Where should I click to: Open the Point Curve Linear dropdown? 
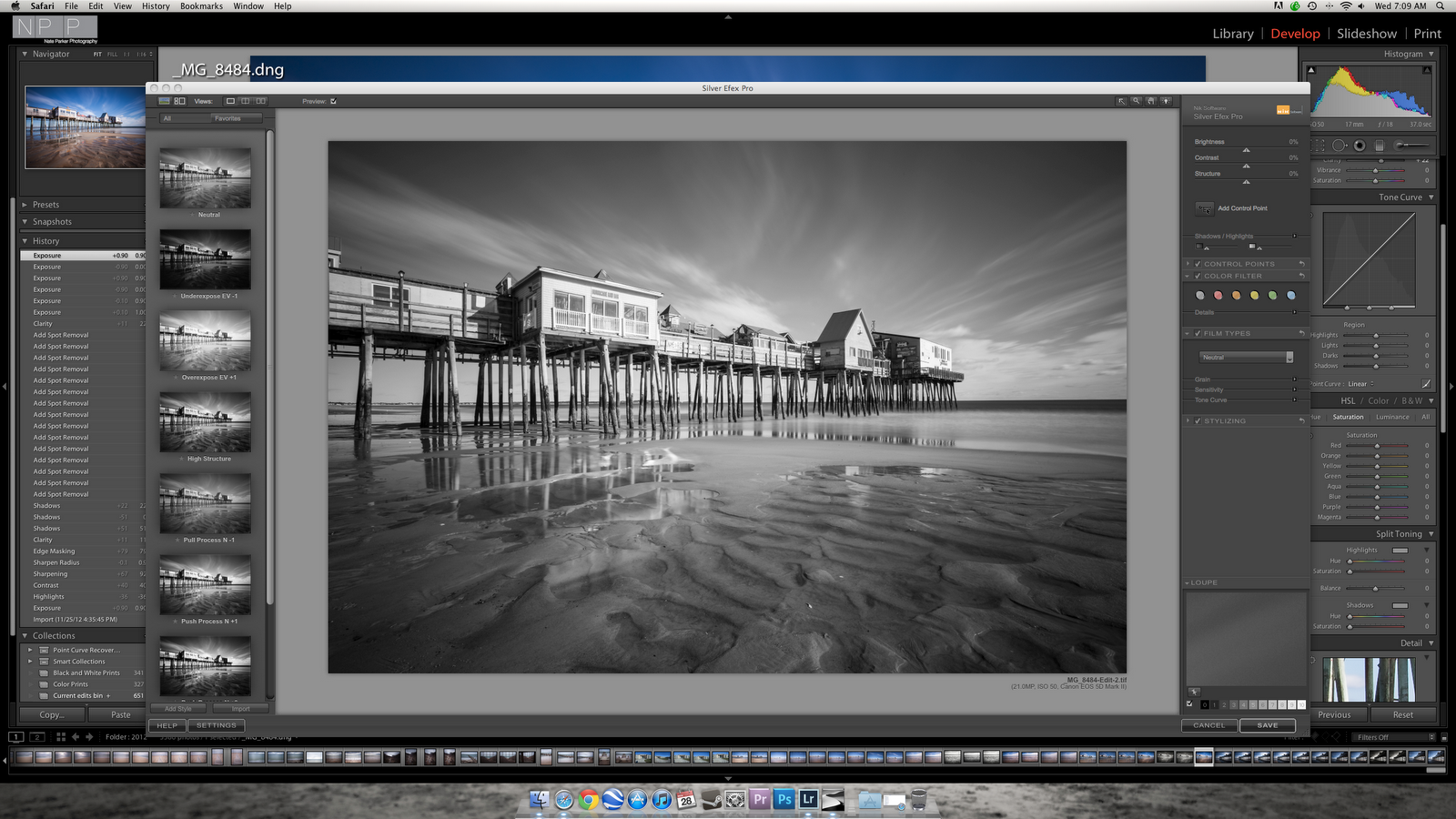click(x=1360, y=384)
